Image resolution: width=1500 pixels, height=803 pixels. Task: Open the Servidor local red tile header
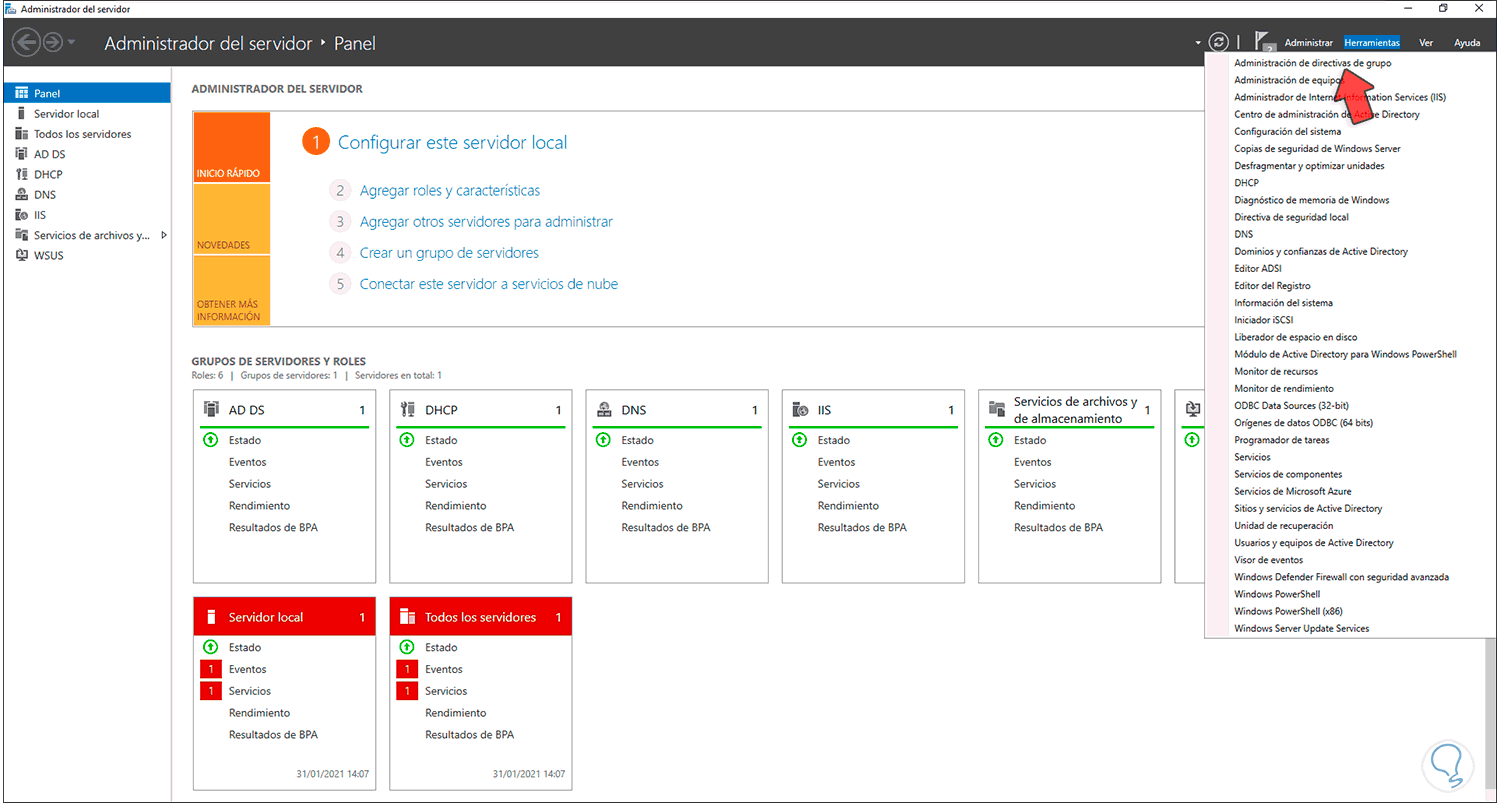click(x=284, y=617)
